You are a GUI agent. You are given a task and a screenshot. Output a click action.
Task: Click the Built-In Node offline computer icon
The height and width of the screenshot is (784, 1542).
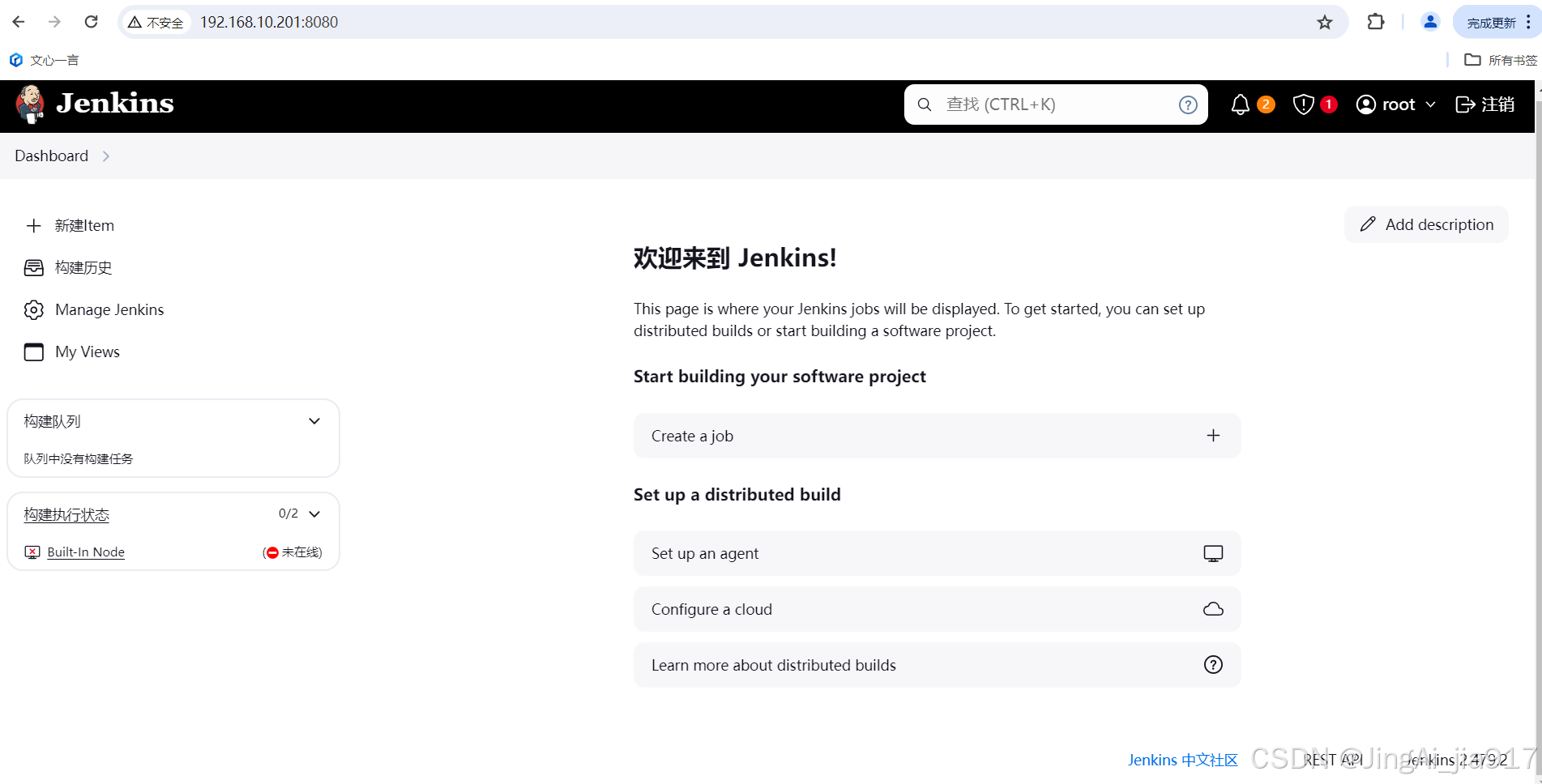(x=32, y=552)
